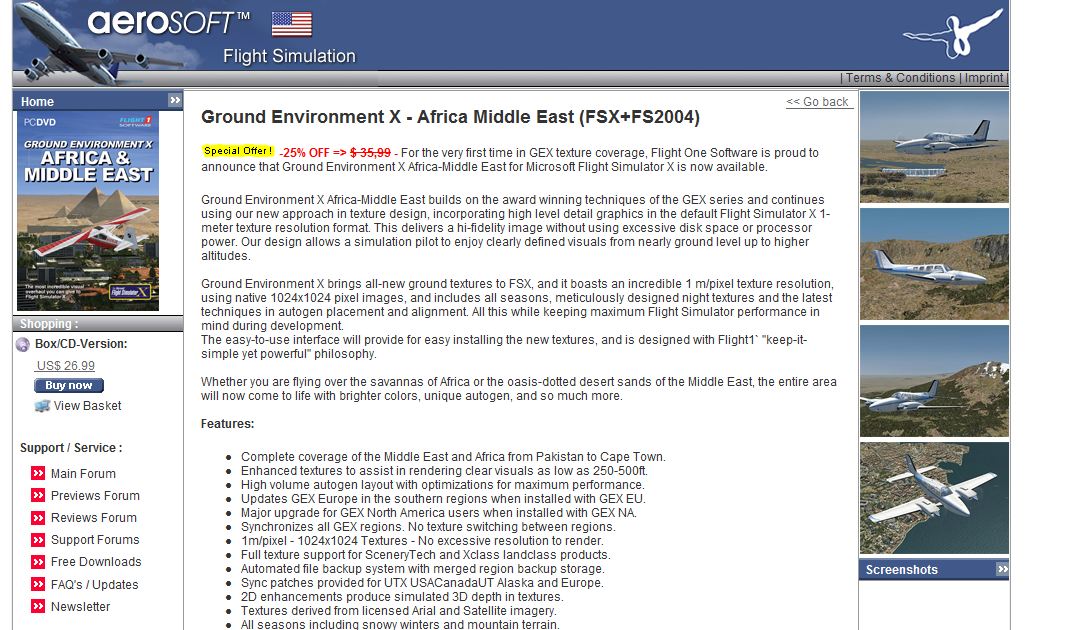Click the bullet about 1m/pixel 1024x1024 Textures
This screenshot has height=630, width=1078.
pos(422,541)
